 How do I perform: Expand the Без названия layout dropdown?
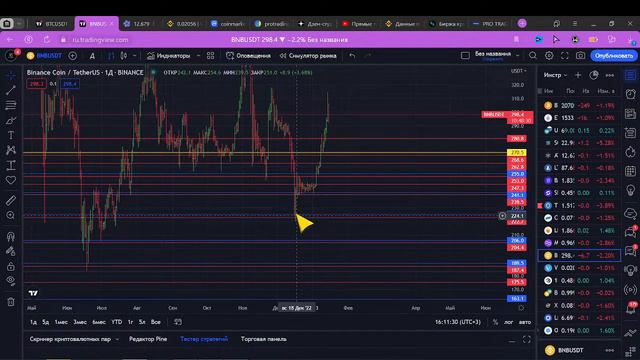[518, 56]
